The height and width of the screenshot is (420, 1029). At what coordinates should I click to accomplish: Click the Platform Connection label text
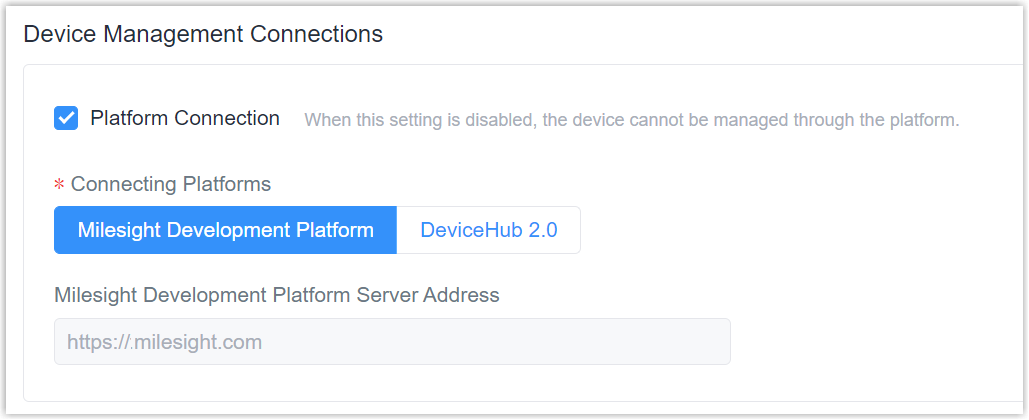[x=185, y=118]
